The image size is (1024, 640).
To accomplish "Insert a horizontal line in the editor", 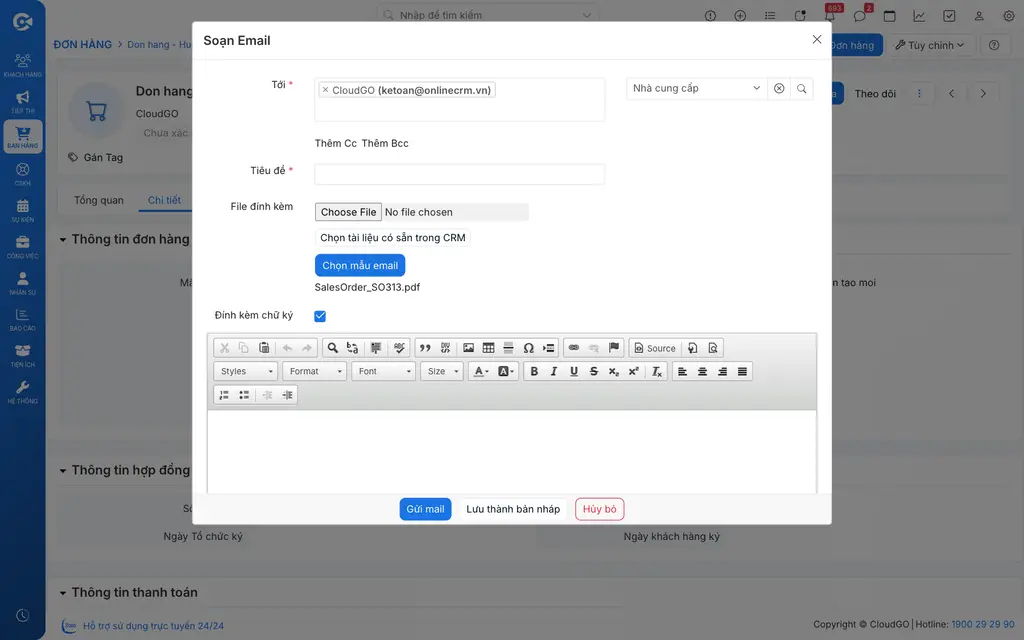I will [x=508, y=348].
